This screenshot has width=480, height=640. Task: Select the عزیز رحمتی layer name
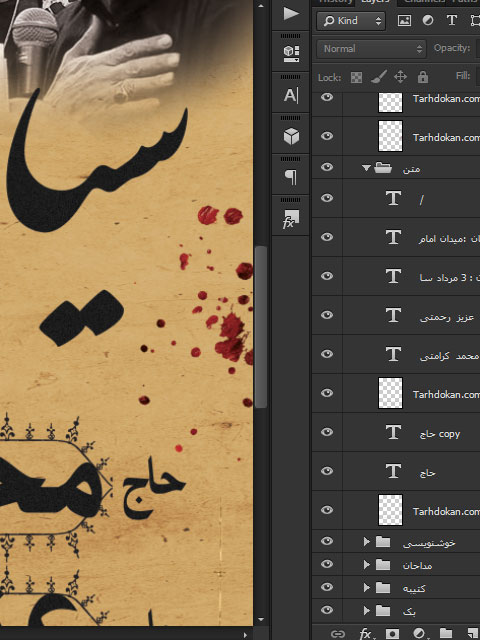pyautogui.click(x=447, y=317)
